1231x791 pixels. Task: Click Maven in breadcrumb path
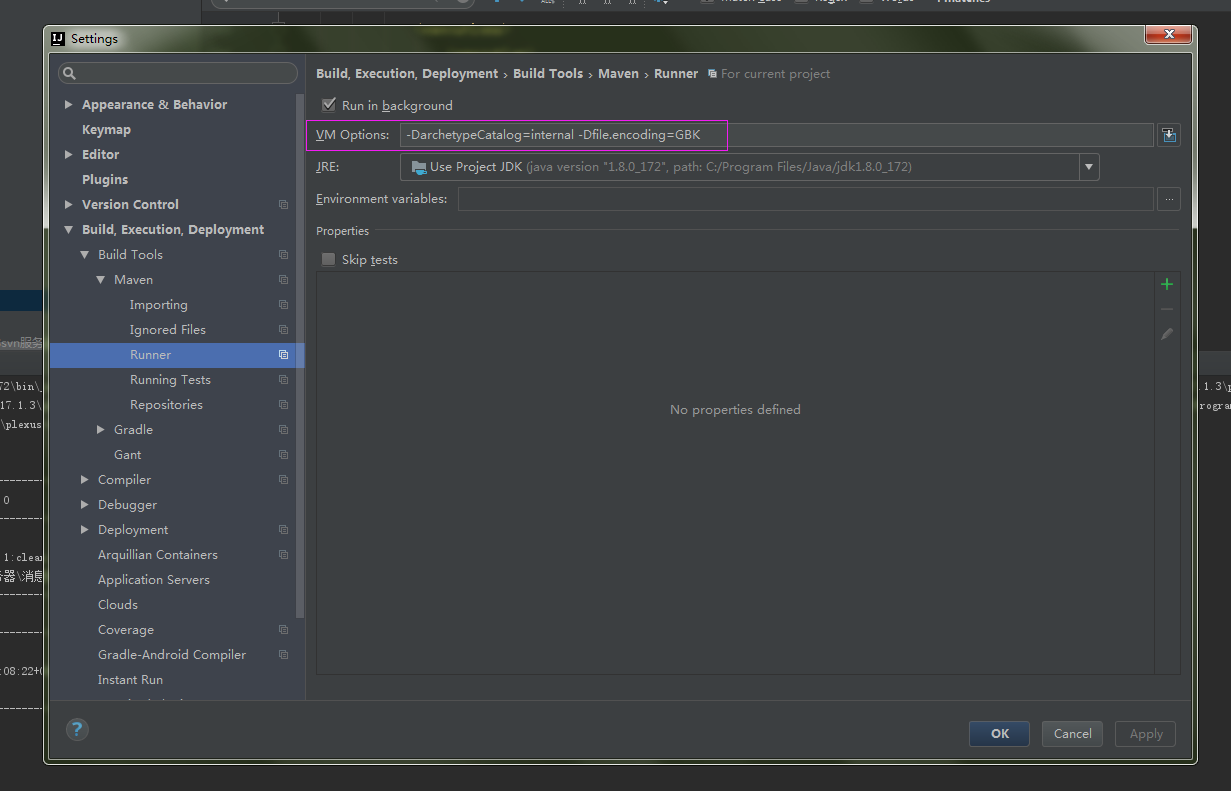click(x=618, y=73)
